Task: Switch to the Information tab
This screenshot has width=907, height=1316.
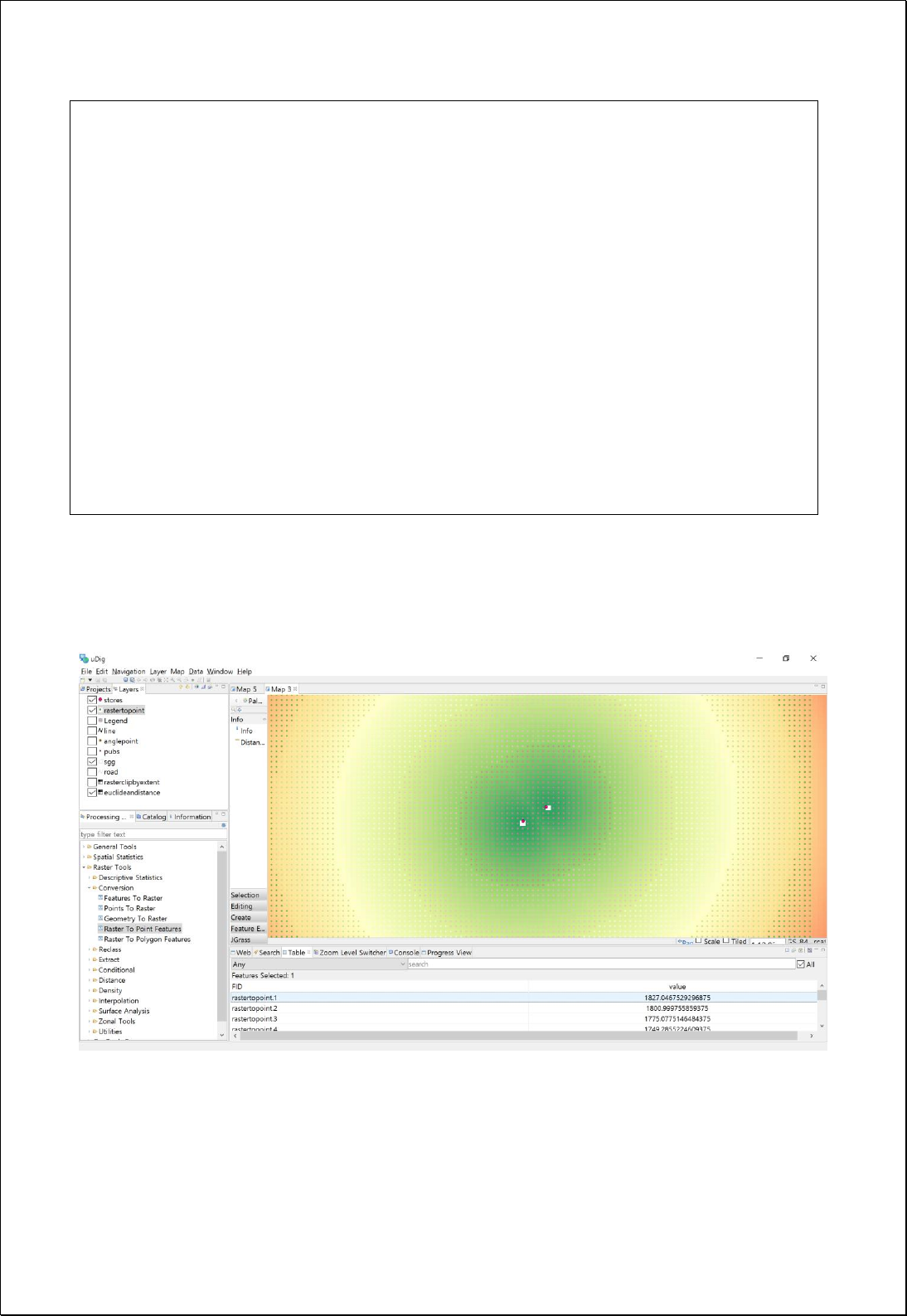Action: tap(191, 817)
